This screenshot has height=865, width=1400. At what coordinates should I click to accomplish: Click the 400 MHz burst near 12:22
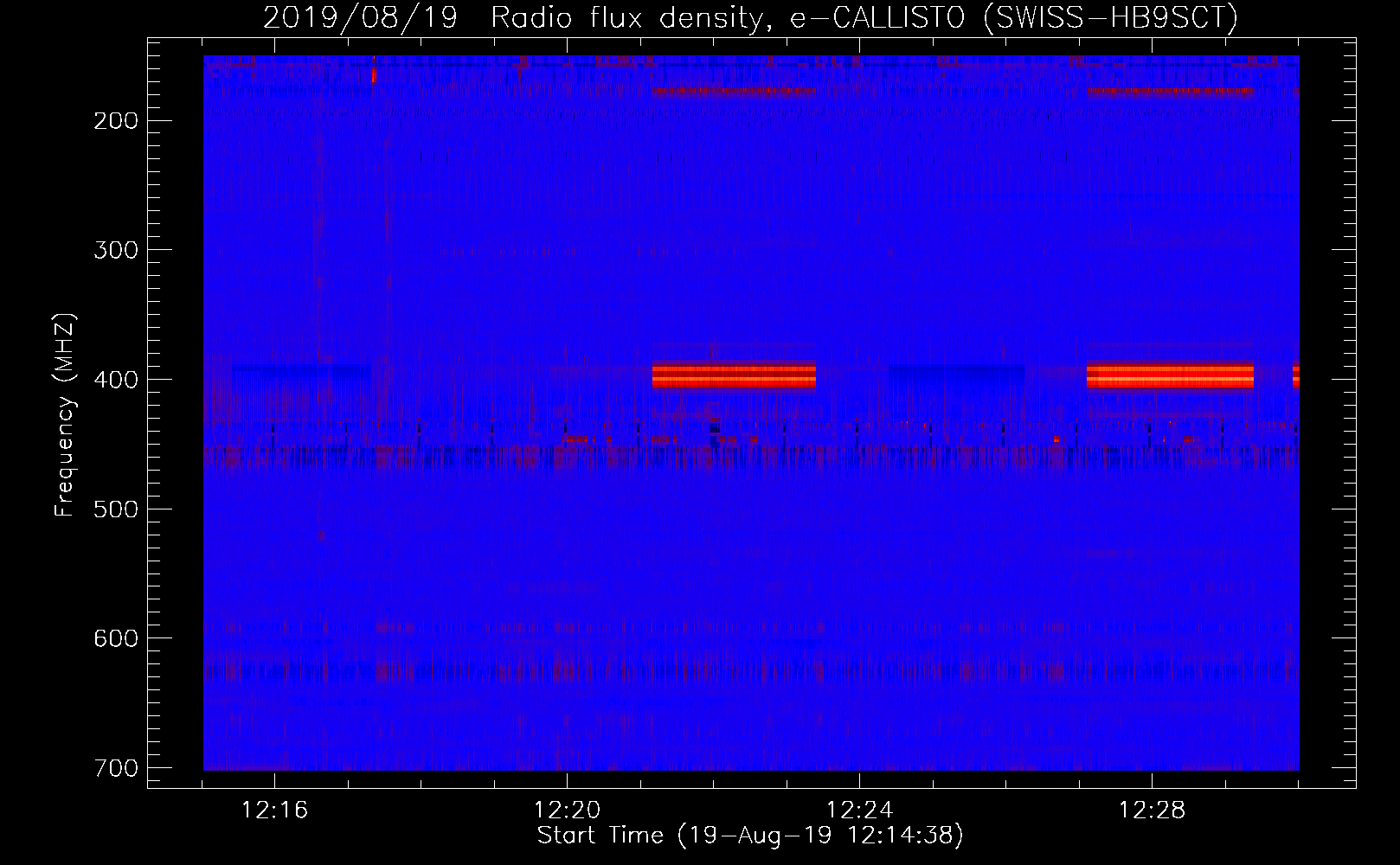(734, 376)
